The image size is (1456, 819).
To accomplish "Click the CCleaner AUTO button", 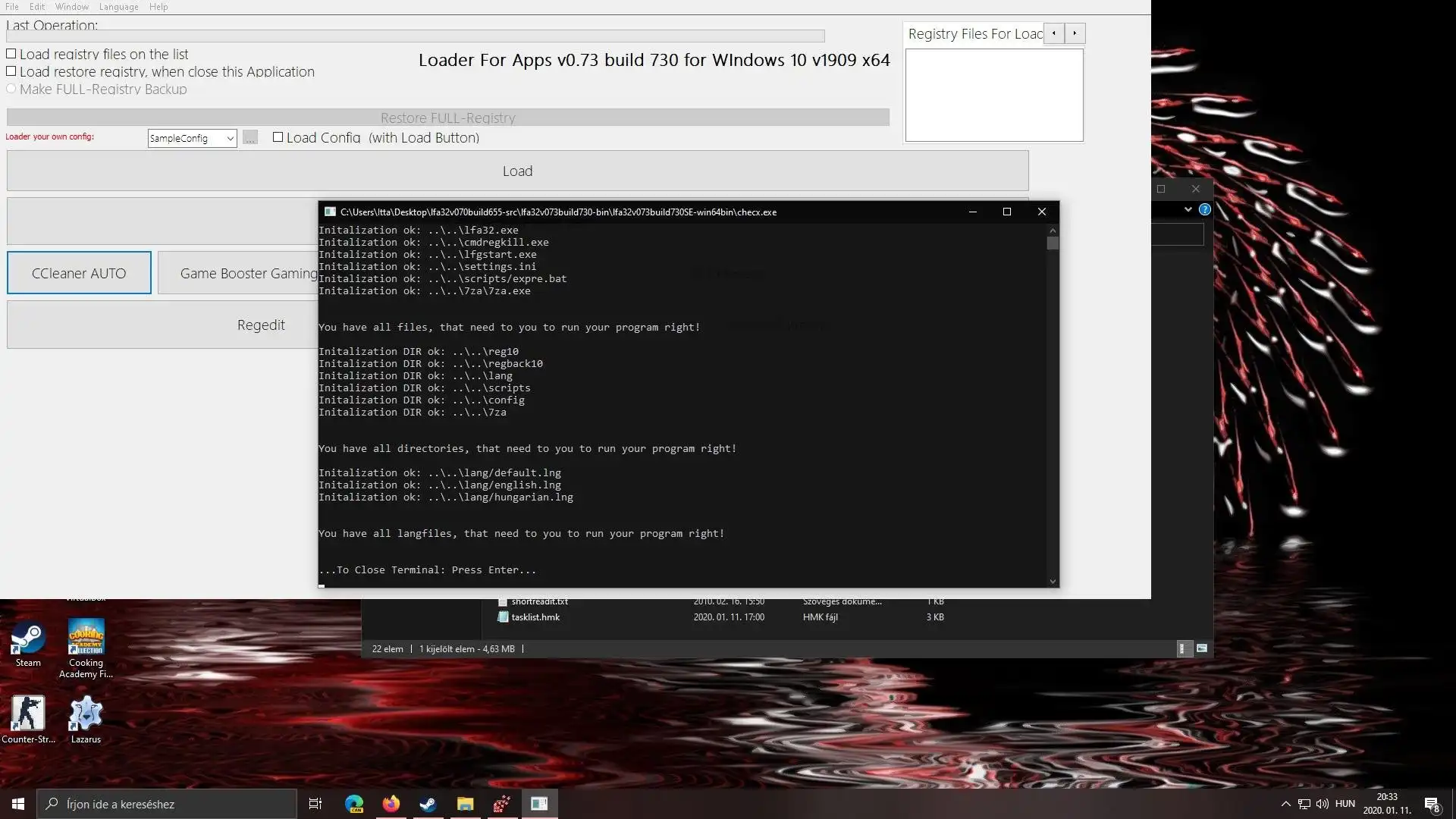I will (78, 272).
